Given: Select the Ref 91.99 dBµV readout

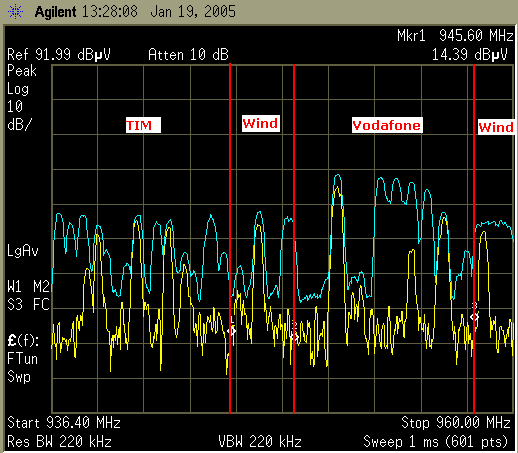Looking at the screenshot, I should point(59,54).
